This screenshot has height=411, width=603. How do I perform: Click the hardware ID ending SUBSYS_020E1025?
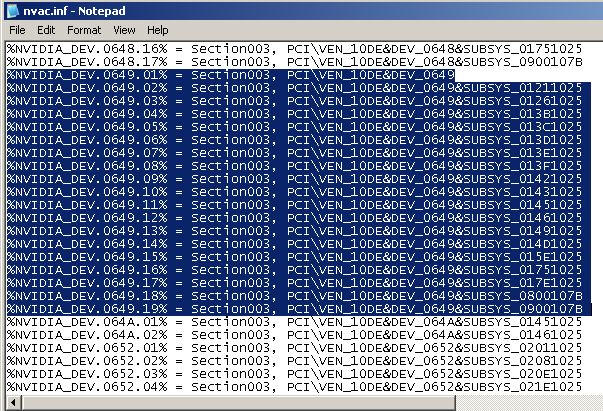435,374
